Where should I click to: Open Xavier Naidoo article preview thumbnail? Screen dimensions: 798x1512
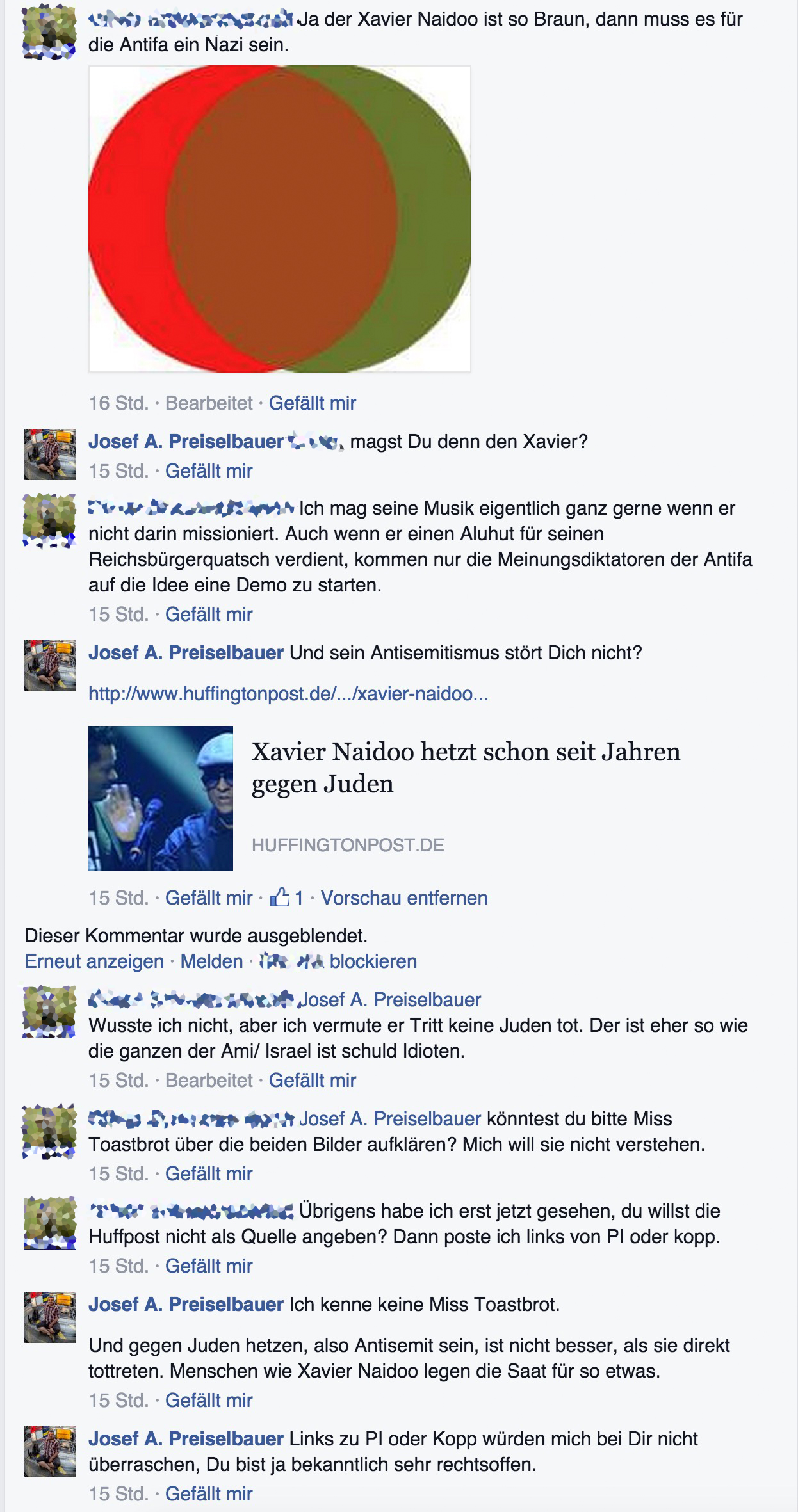pyautogui.click(x=161, y=798)
